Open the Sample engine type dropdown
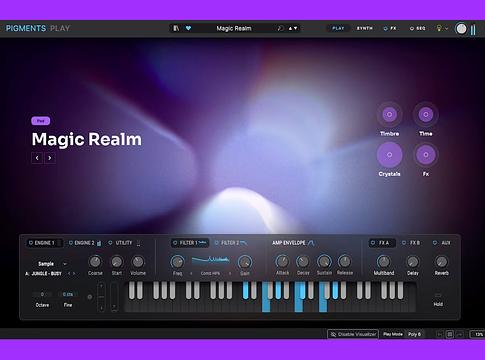The width and height of the screenshot is (485, 360). [x=52, y=264]
